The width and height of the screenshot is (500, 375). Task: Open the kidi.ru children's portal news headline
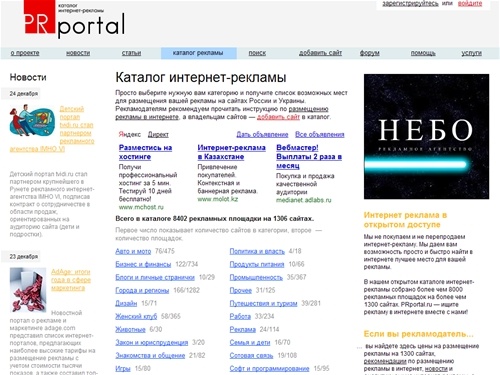[x=76, y=125]
